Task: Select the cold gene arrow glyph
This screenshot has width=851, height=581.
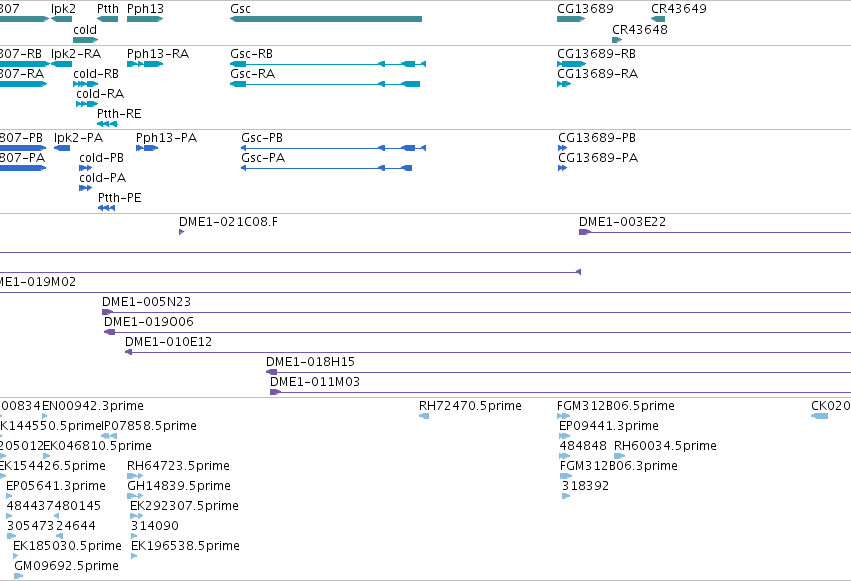Action: pos(86,40)
